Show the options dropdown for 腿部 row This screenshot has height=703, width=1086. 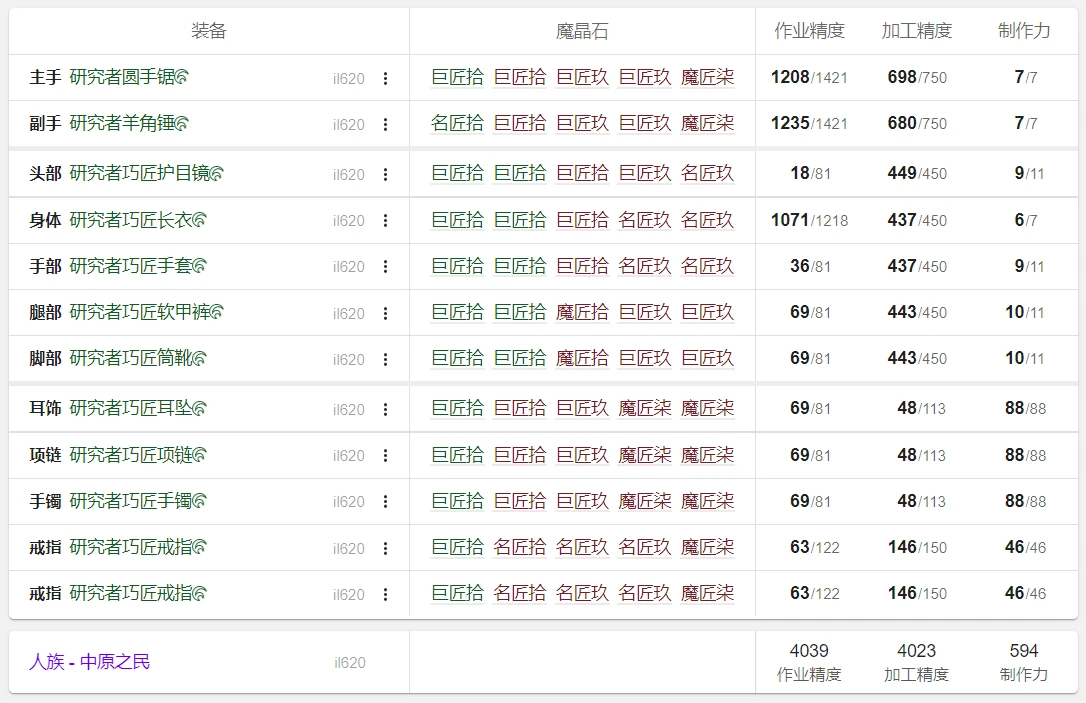coord(386,313)
